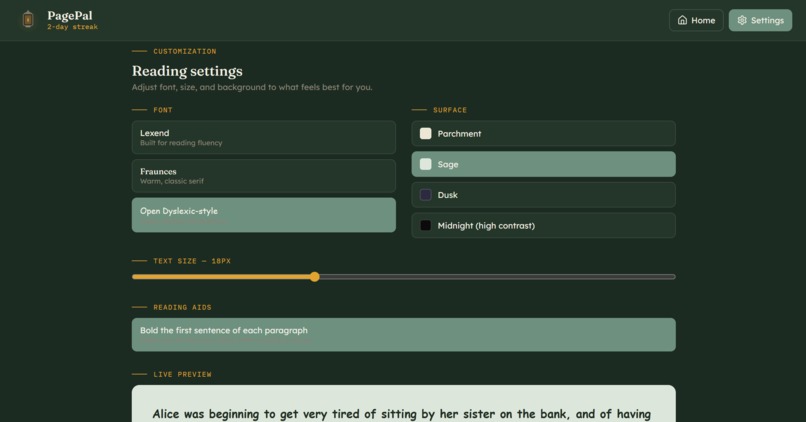This screenshot has height=422, width=806.
Task: Click the Parchment cream color swatch
Action: coord(426,134)
